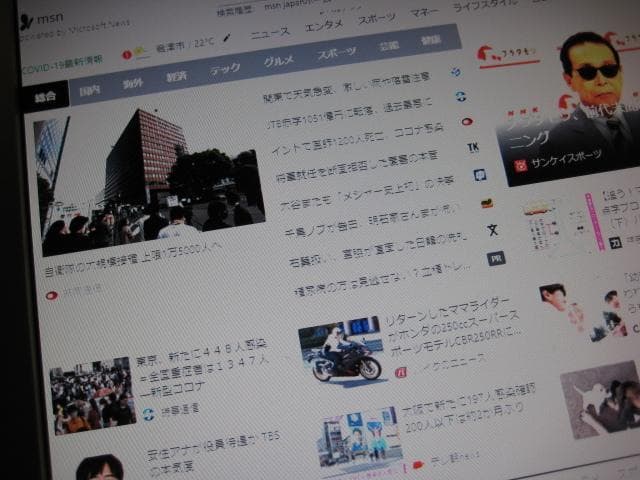
Task: Click the source icon under motorcycle article
Action: point(400,372)
